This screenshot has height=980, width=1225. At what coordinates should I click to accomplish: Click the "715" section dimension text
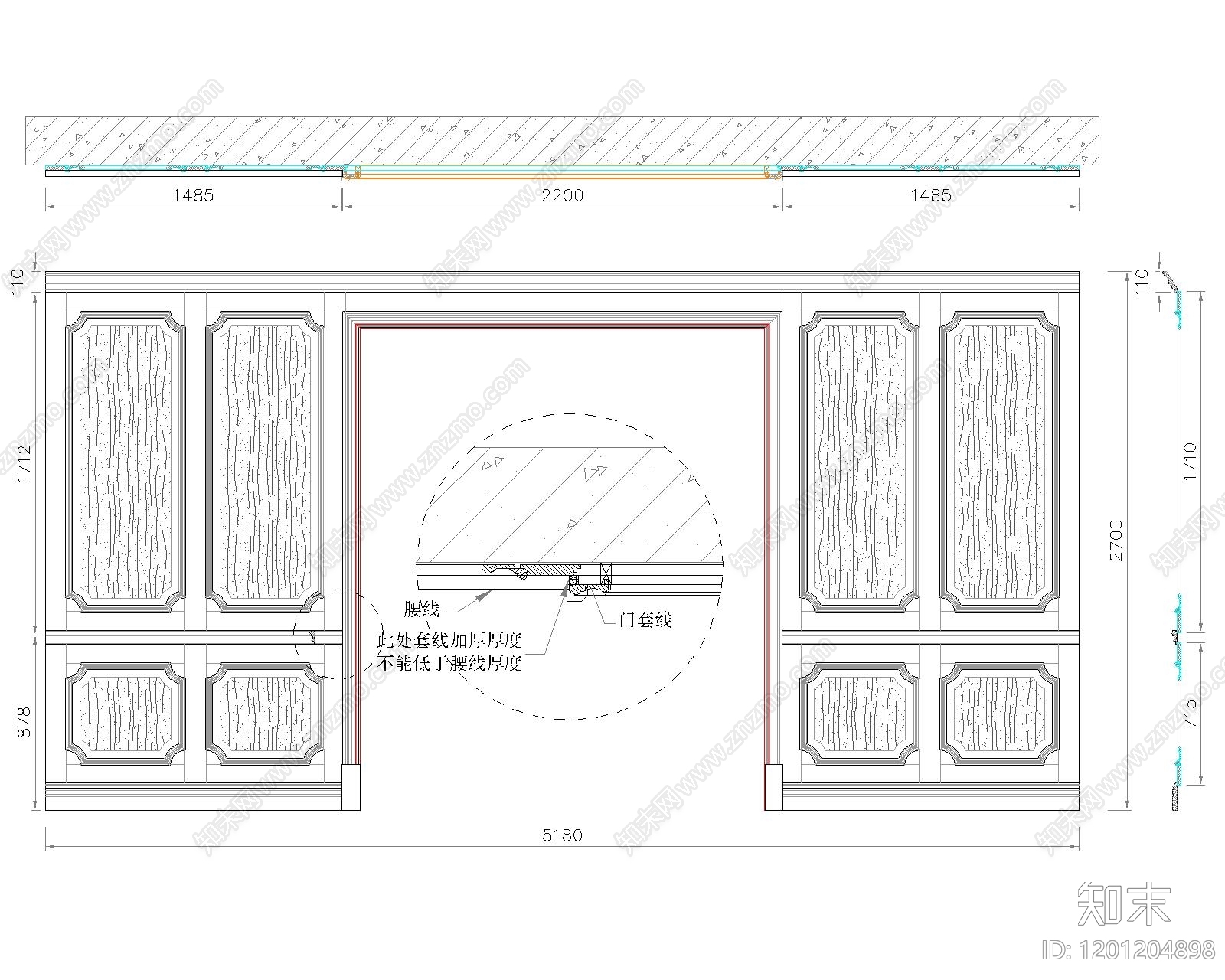(x=1189, y=714)
